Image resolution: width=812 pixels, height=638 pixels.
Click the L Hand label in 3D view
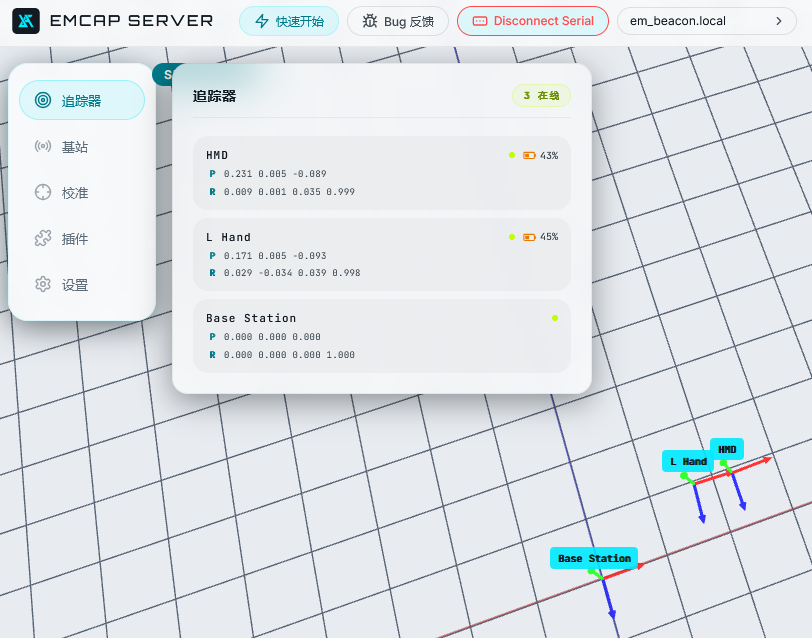(x=688, y=461)
